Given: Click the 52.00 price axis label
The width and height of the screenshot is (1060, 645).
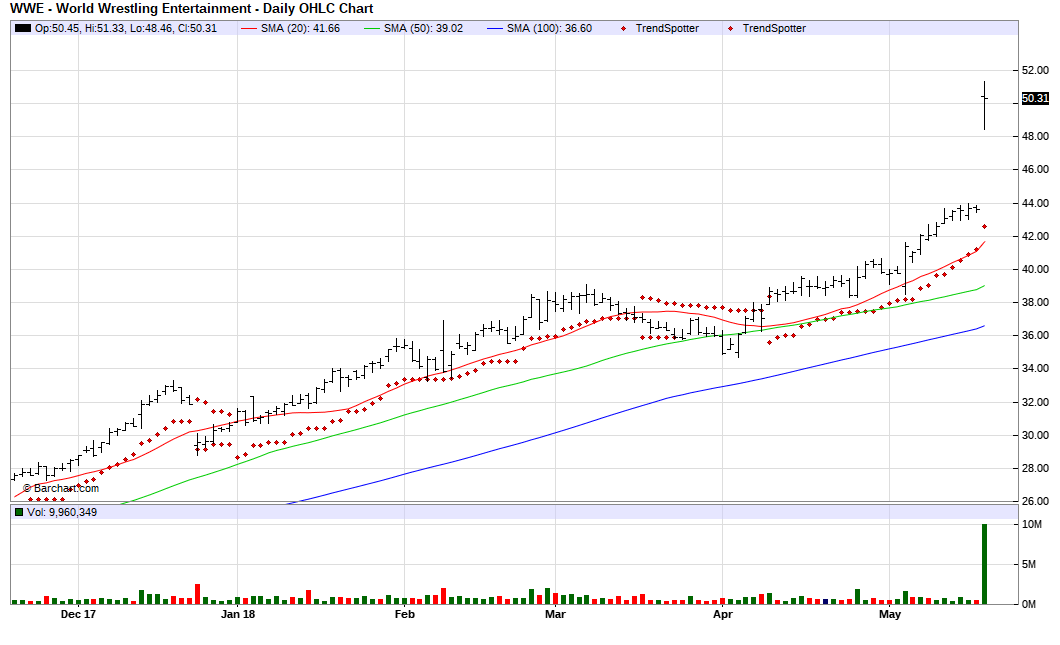Looking at the screenshot, I should point(1035,70).
